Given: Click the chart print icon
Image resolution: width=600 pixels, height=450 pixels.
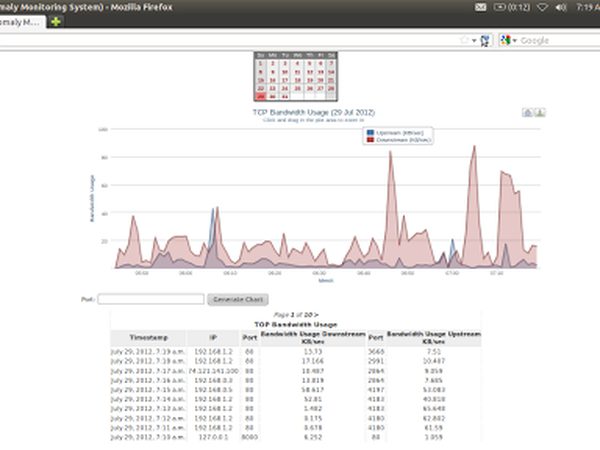Looking at the screenshot, I should 528,112.
